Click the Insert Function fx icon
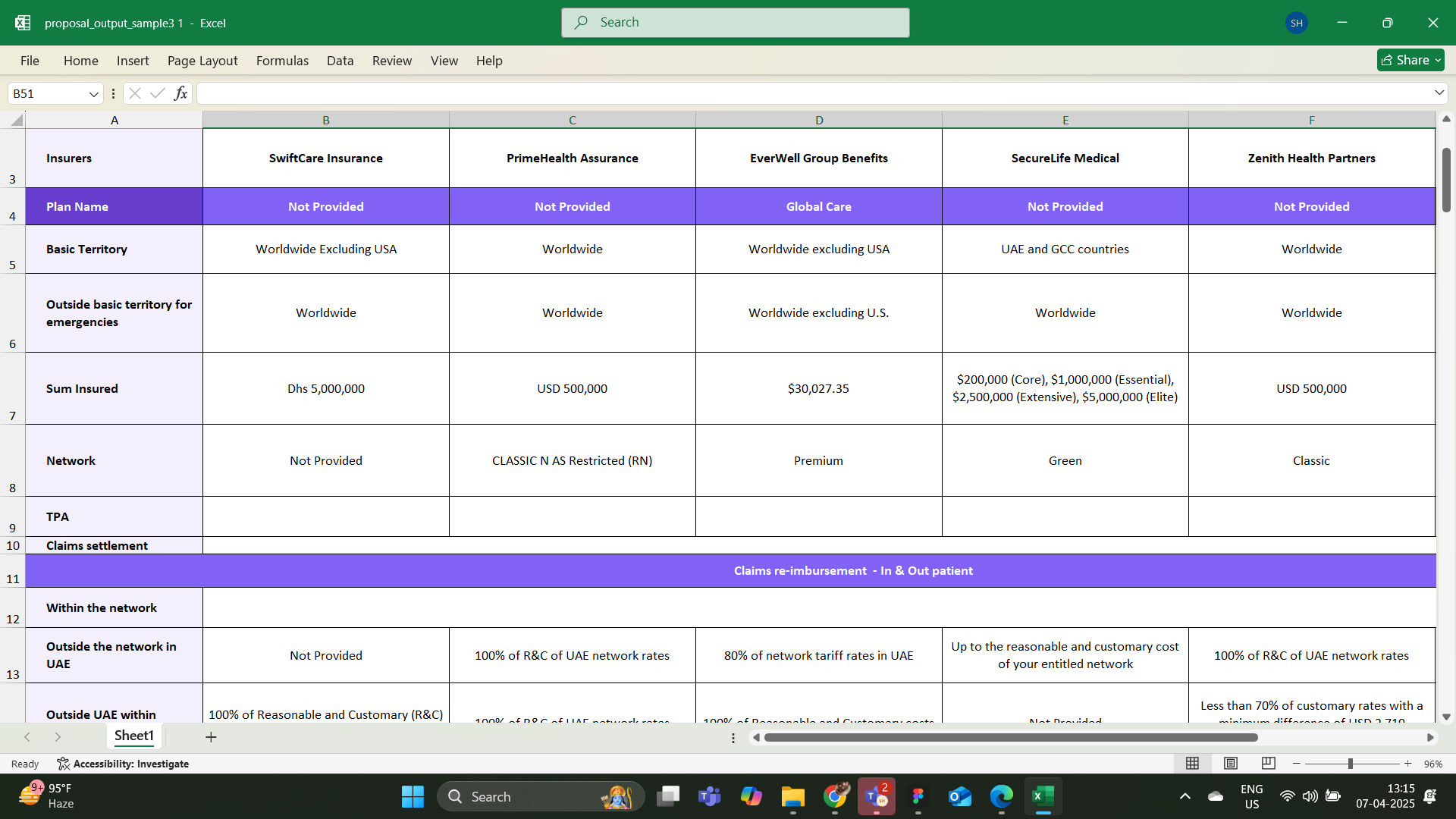 point(180,93)
